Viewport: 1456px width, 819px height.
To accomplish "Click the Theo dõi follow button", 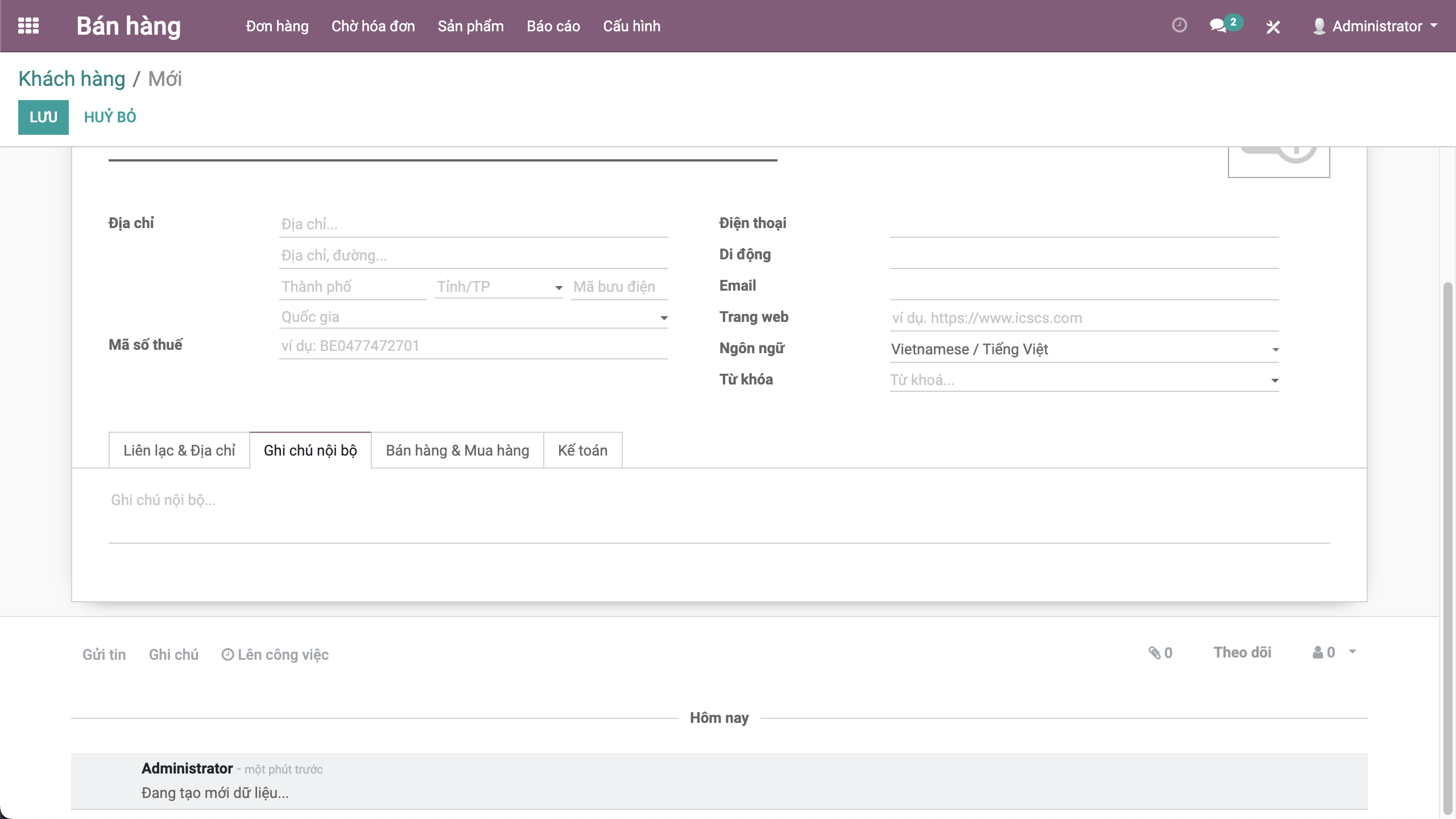I will (x=1242, y=653).
